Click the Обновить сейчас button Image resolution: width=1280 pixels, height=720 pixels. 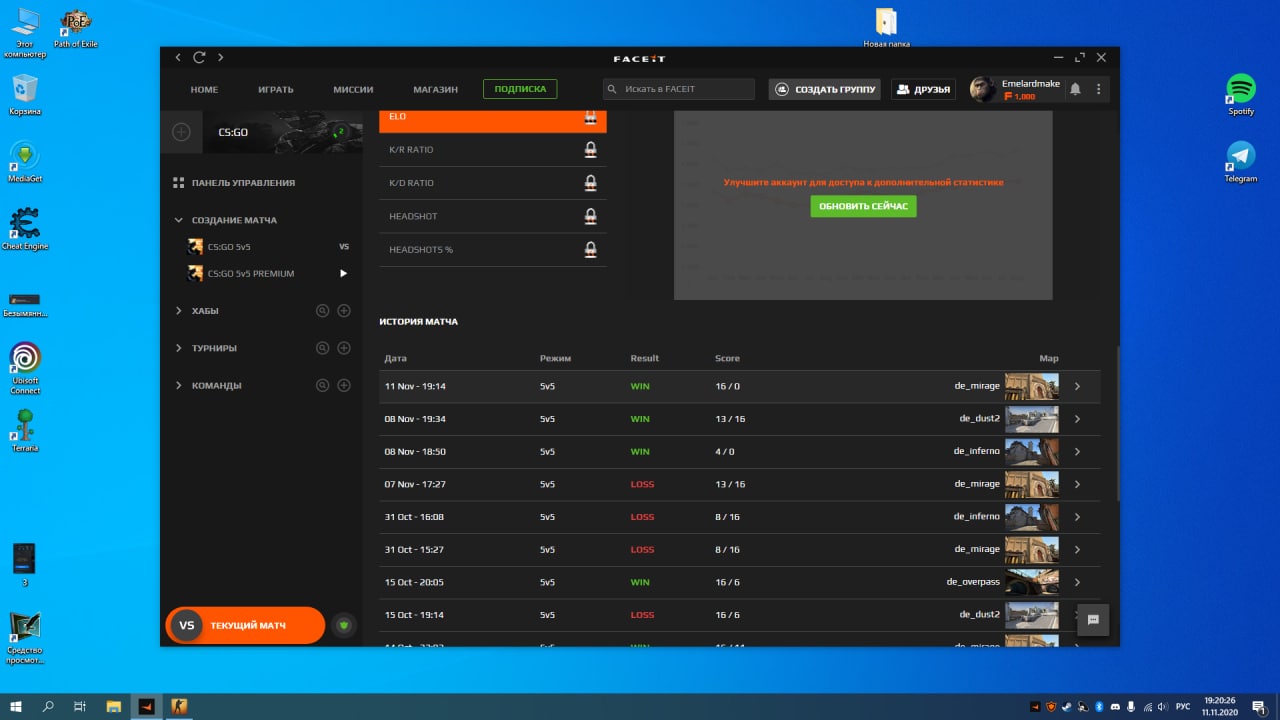(x=863, y=206)
